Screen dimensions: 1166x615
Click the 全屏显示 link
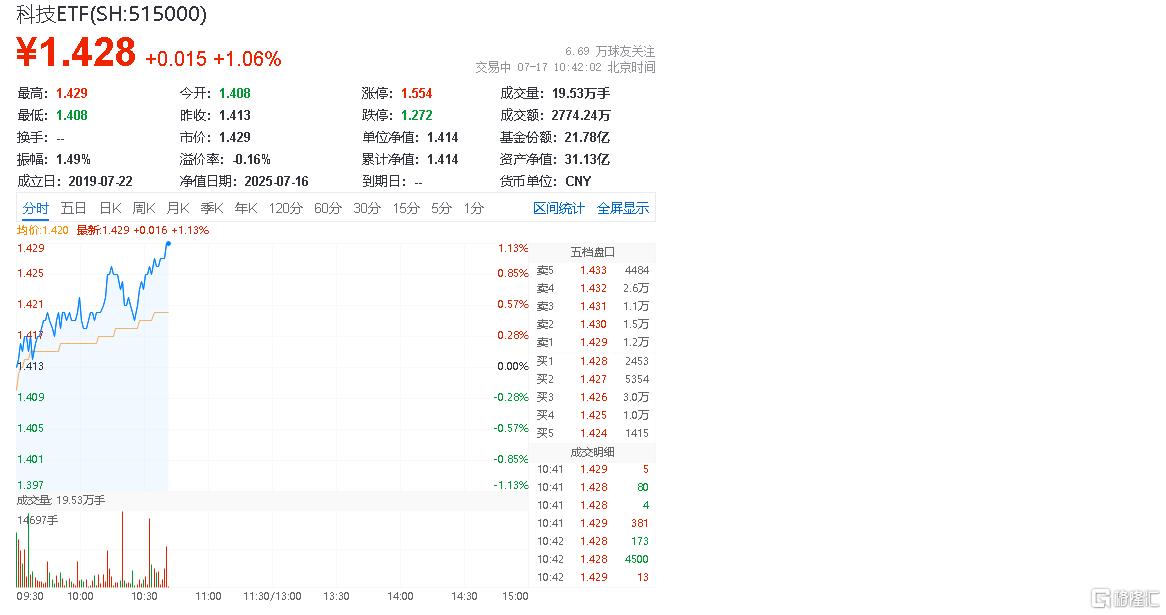[623, 208]
